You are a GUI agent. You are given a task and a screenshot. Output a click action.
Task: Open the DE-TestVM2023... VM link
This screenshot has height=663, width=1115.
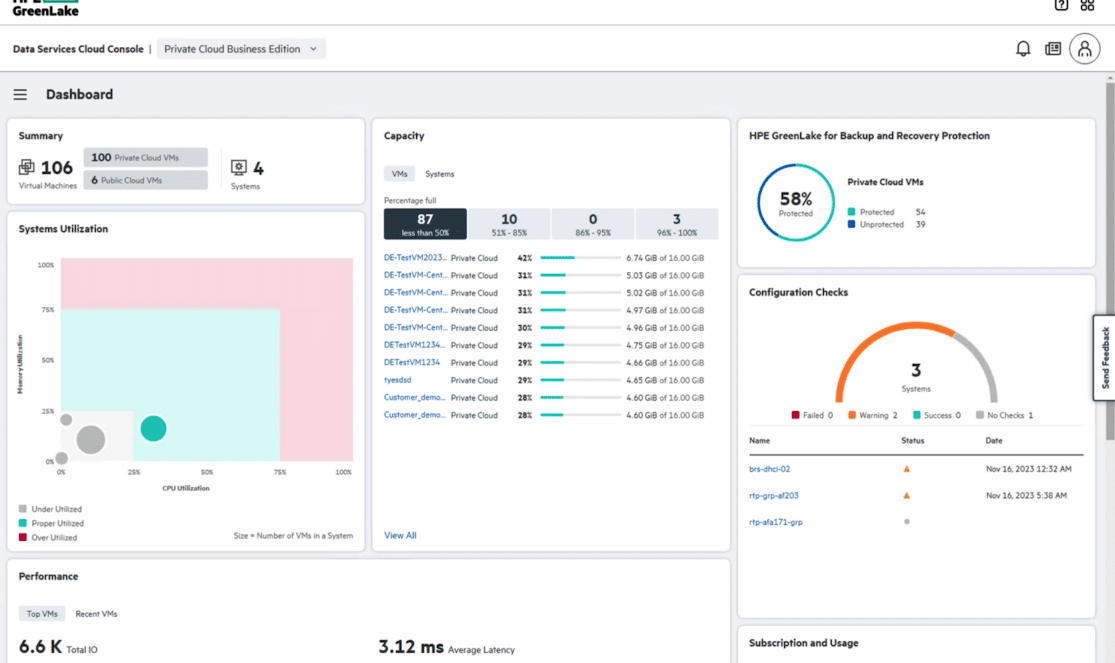pyautogui.click(x=415, y=258)
